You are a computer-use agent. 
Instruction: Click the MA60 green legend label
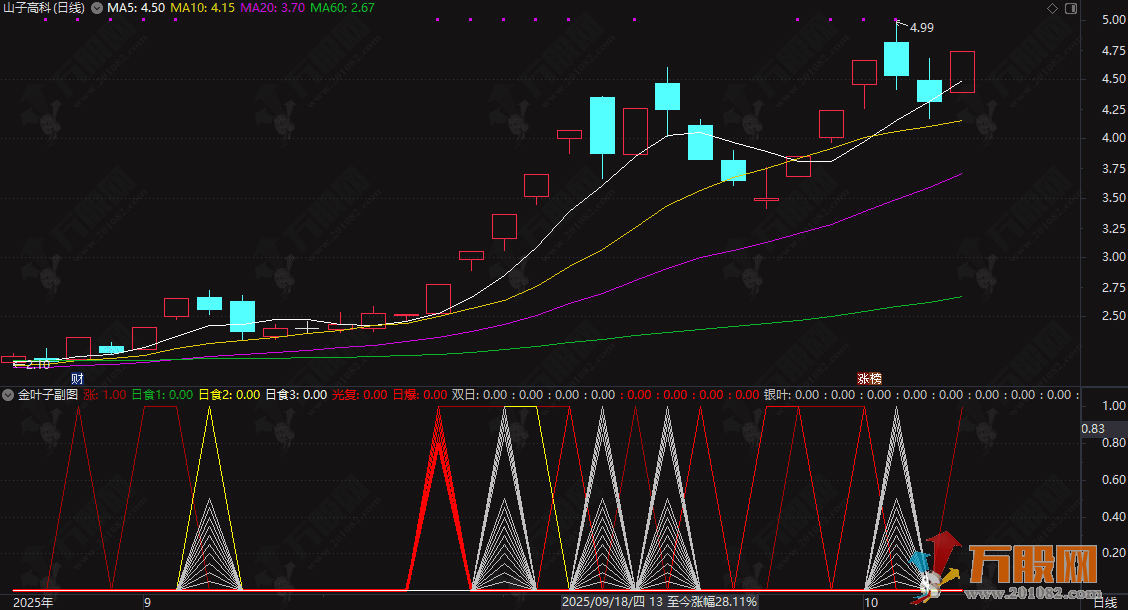(343, 8)
